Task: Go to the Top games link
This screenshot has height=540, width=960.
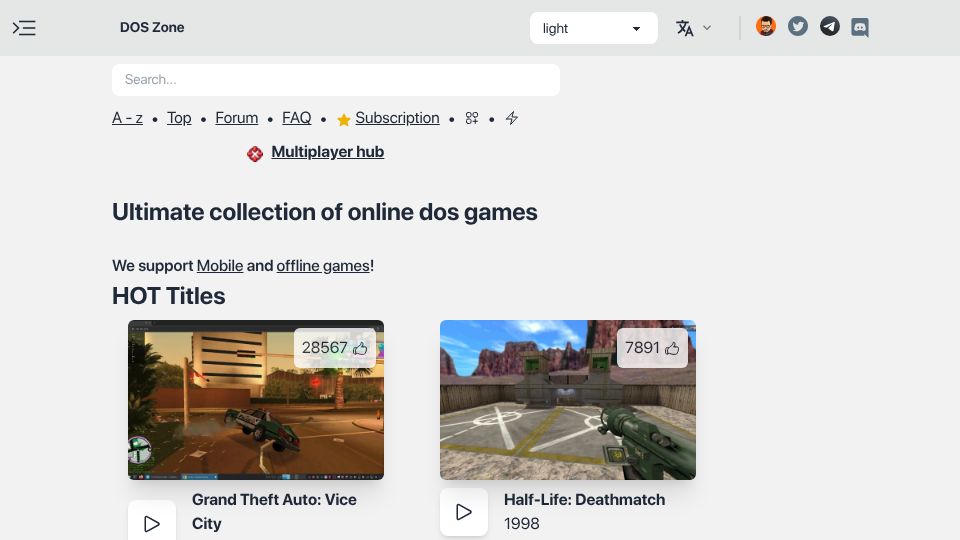Action: [179, 118]
